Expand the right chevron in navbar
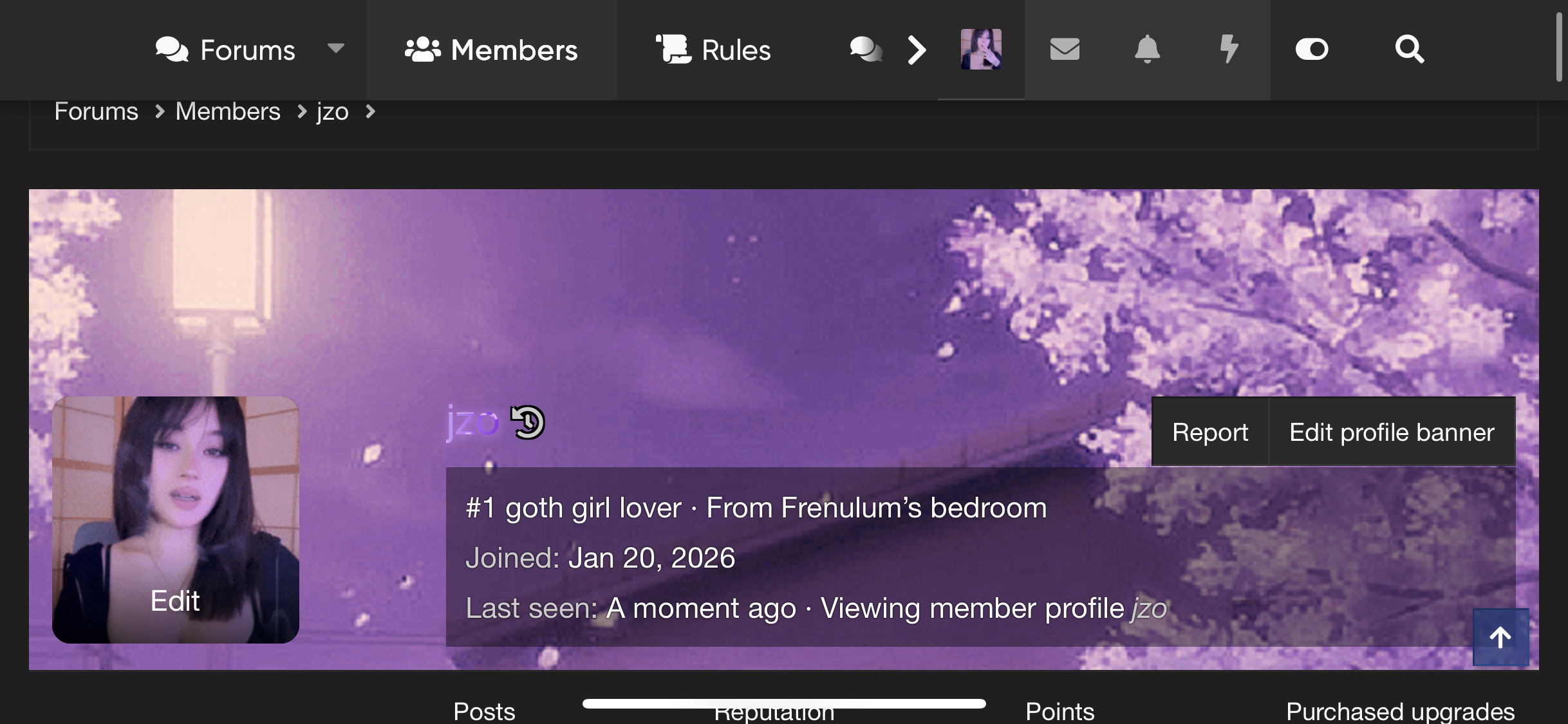The image size is (1568, 724). (x=917, y=50)
